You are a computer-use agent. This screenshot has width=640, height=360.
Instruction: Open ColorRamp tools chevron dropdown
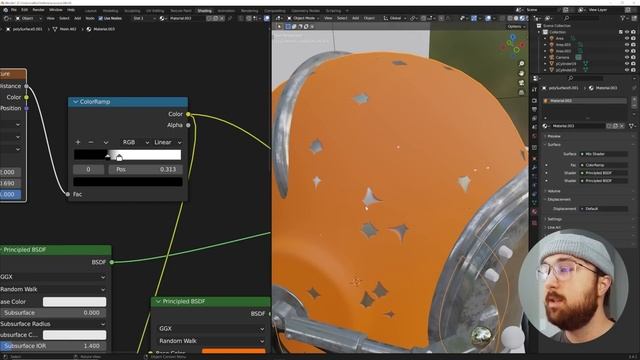[x=106, y=142]
